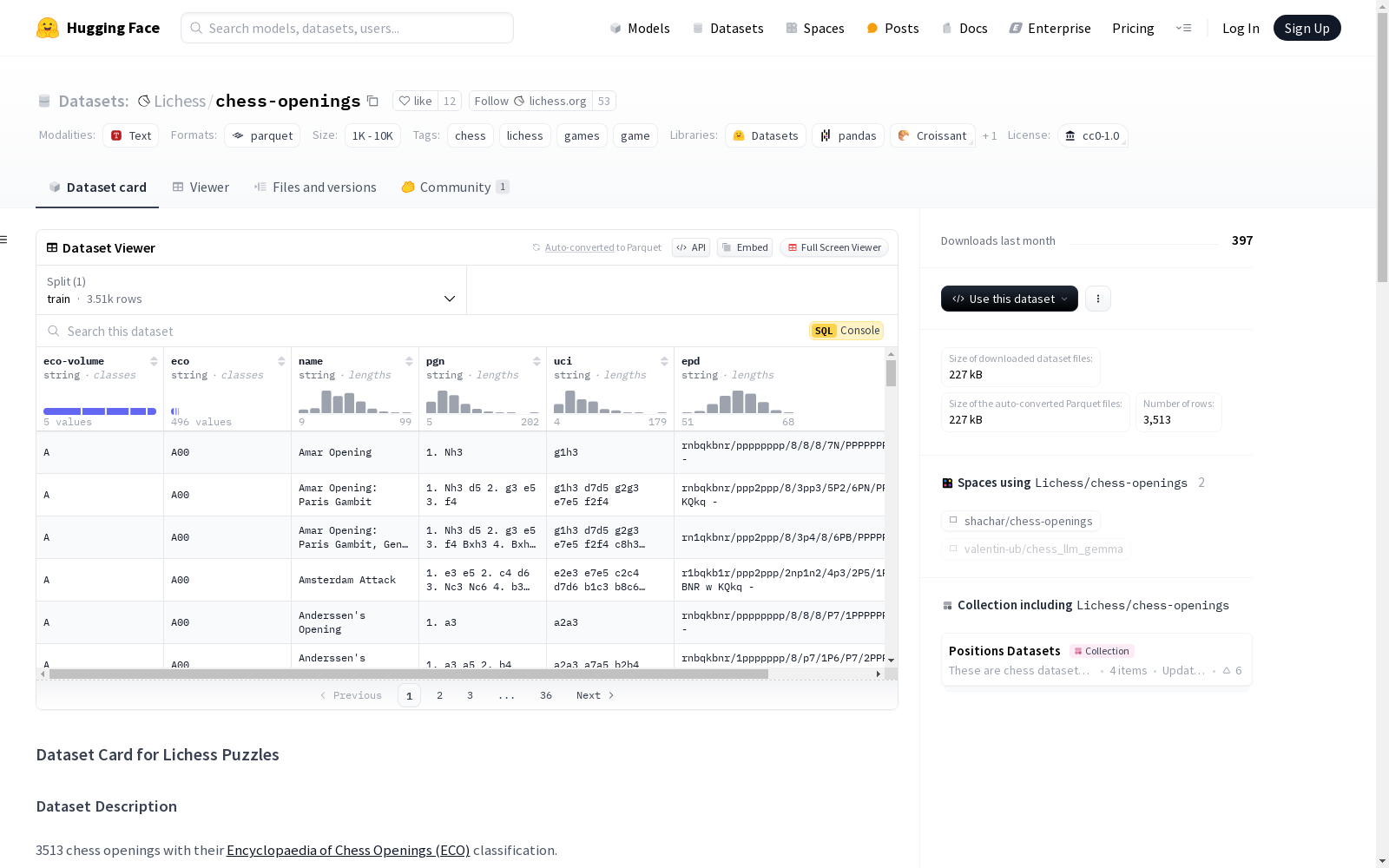The image size is (1389, 868).
Task: Click the cc0-1.0 license tag
Action: point(1093,135)
